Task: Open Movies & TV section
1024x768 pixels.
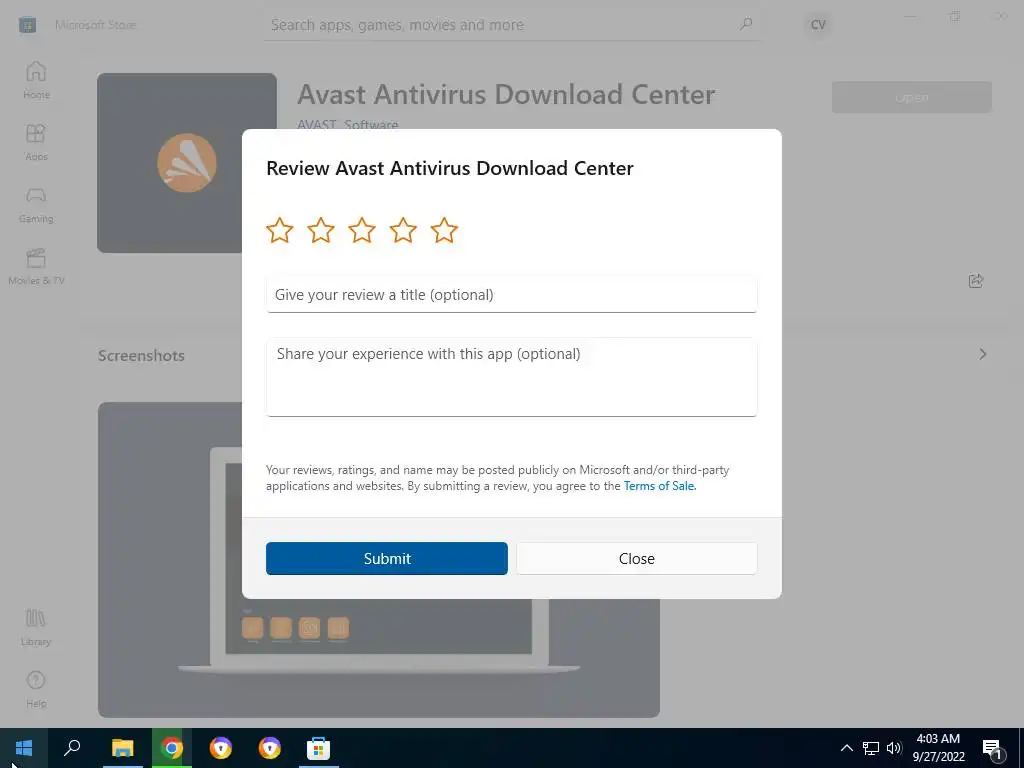Action: tap(36, 266)
